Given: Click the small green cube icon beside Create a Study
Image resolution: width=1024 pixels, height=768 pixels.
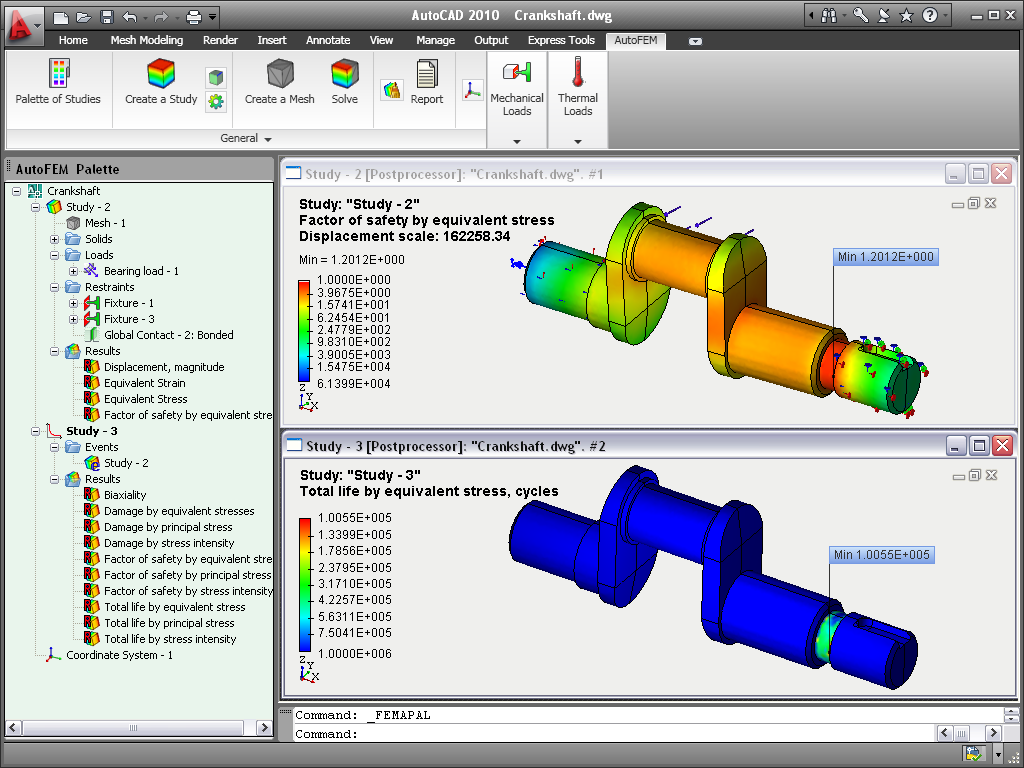Looking at the screenshot, I should tap(216, 78).
